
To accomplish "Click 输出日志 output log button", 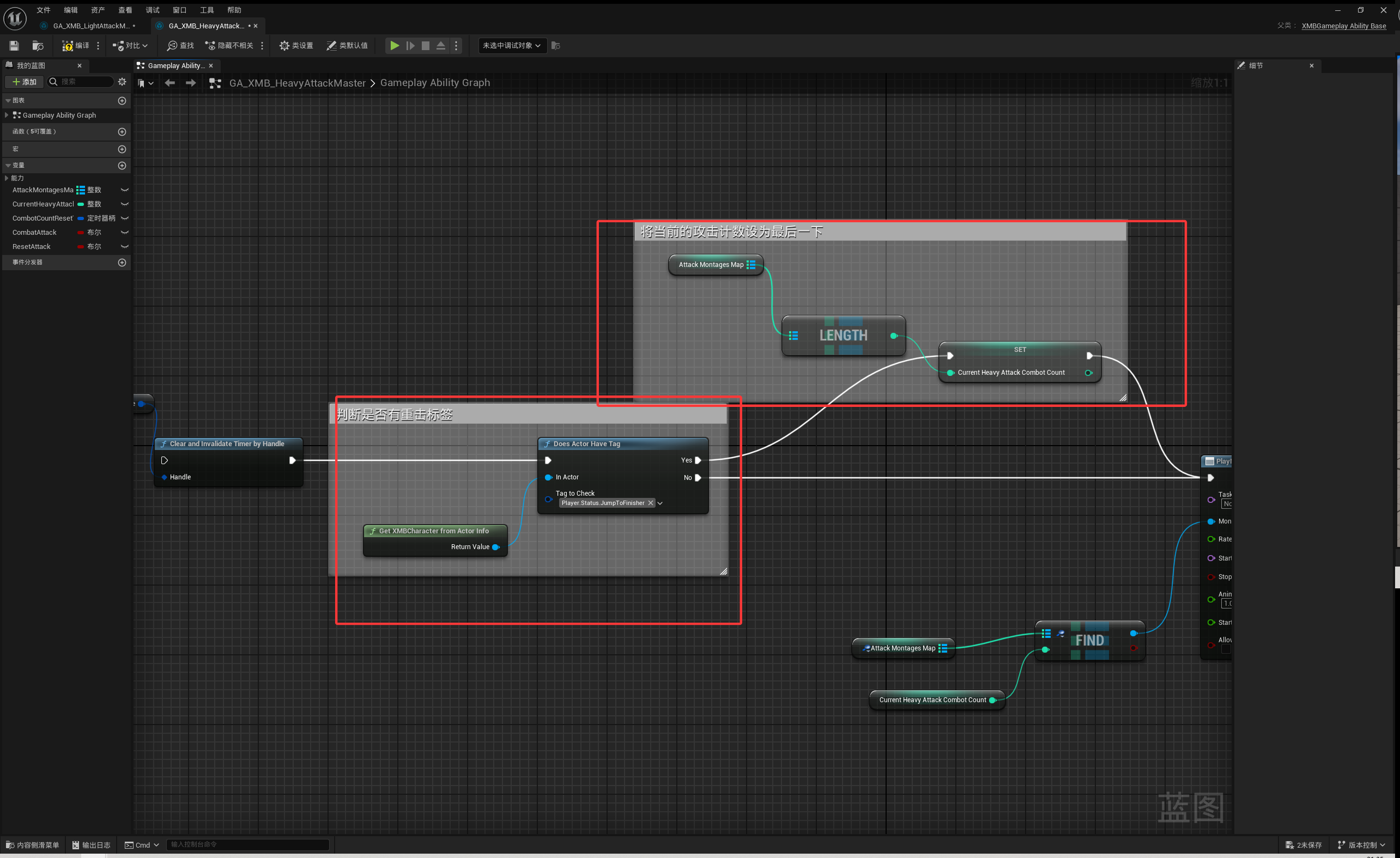I will pos(92,844).
